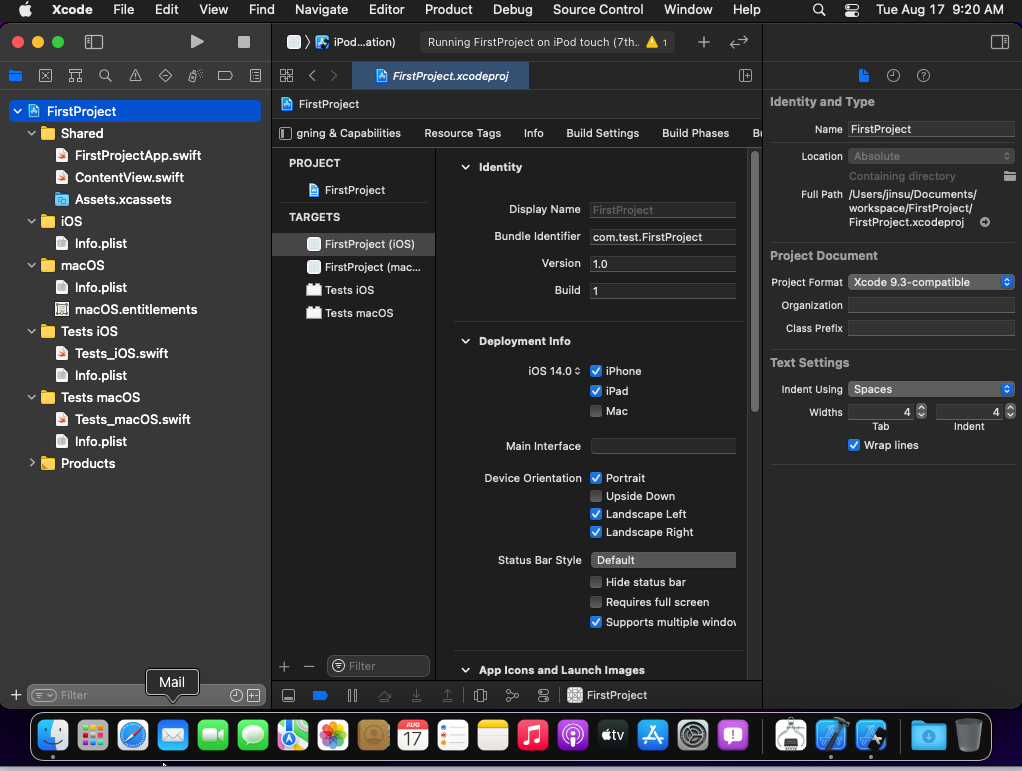The width and height of the screenshot is (1022, 771).
Task: Open the Product menu
Action: (448, 10)
